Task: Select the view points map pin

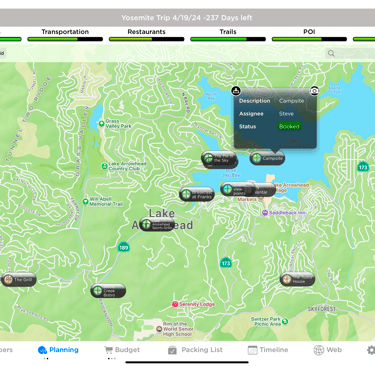Action: point(238,190)
